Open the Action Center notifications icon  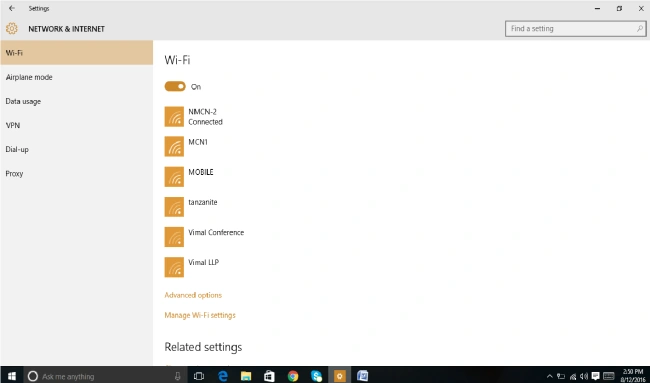596,376
